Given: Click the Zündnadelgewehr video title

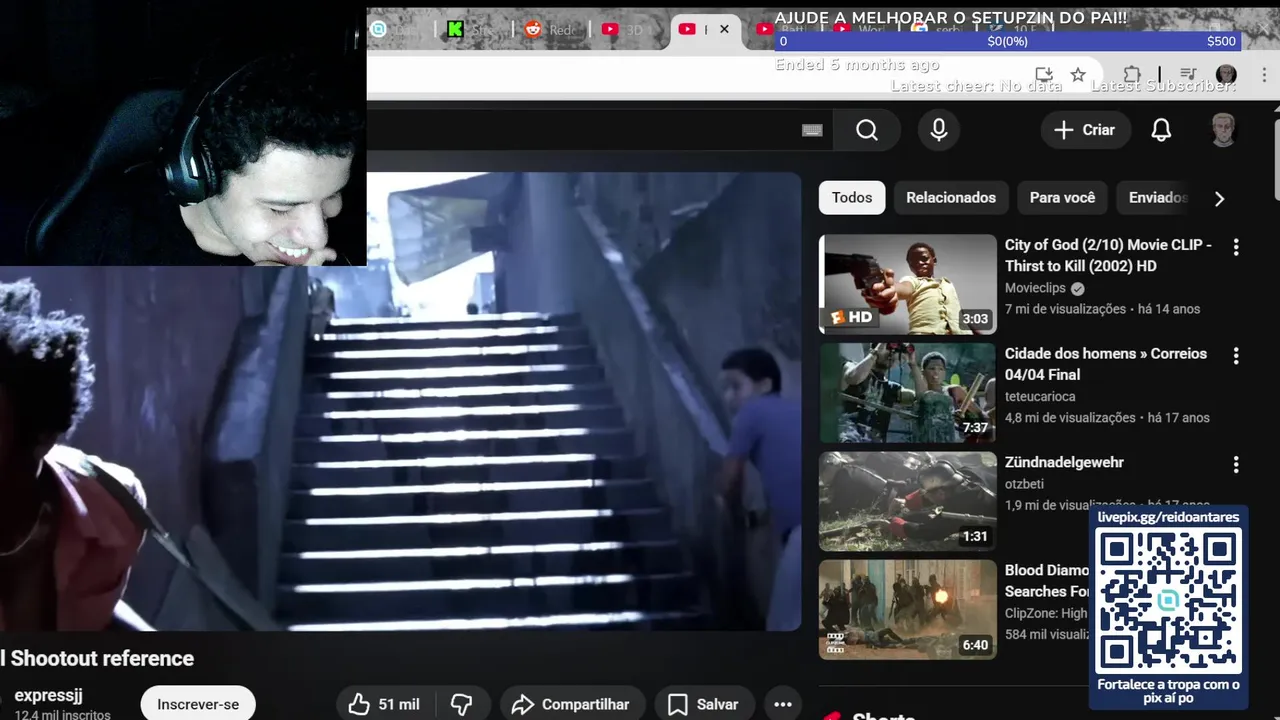Looking at the screenshot, I should pyautogui.click(x=1064, y=462).
